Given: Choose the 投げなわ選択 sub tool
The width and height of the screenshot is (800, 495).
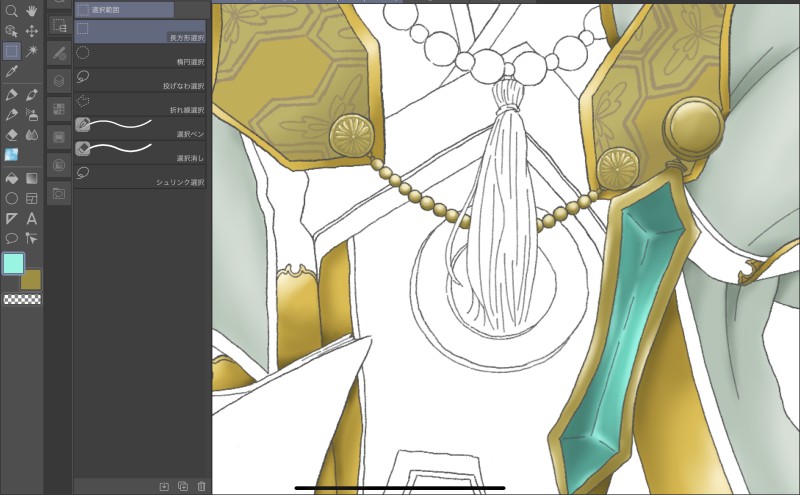Looking at the screenshot, I should 140,80.
